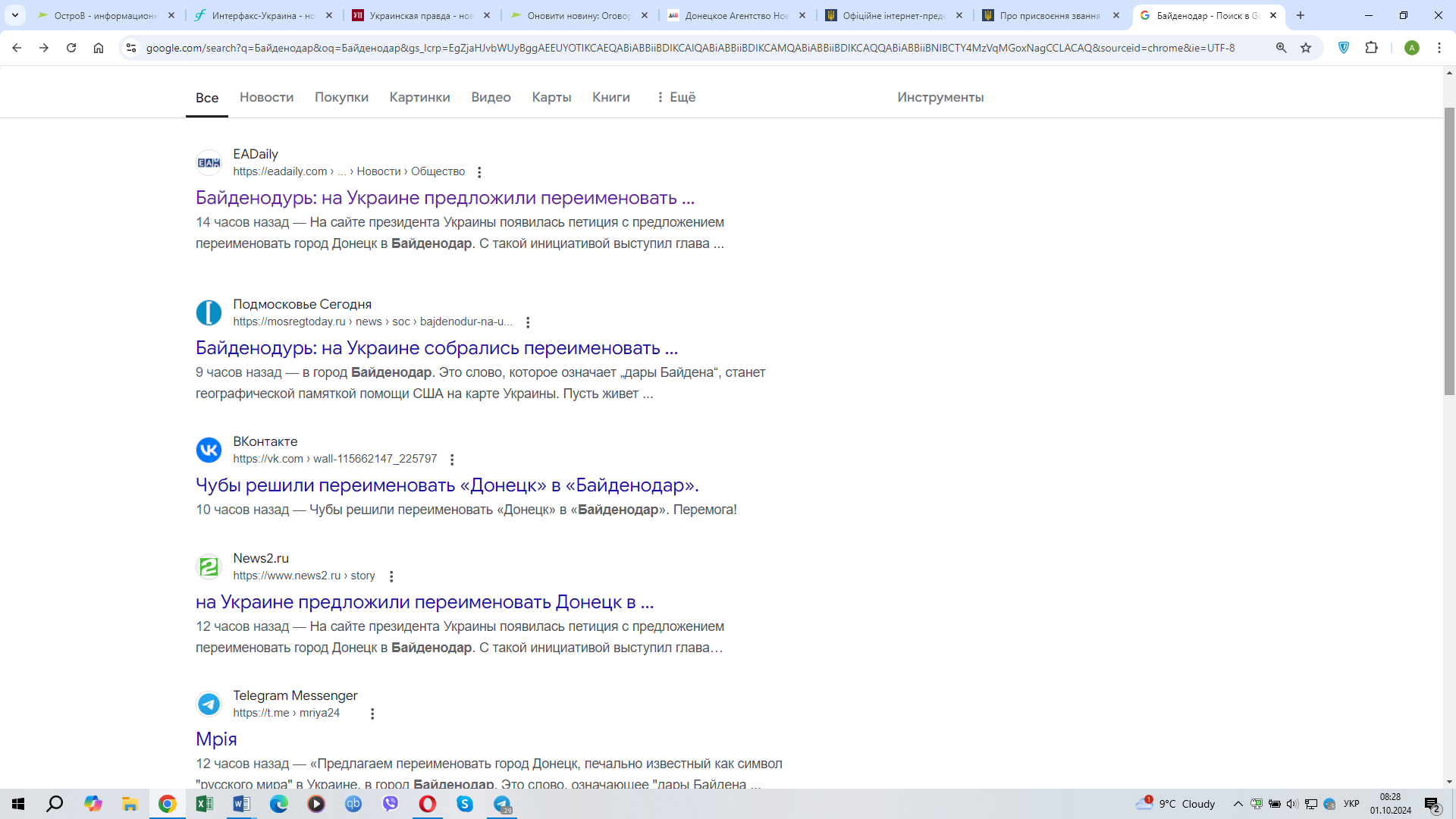Open site information icon in address bar
1456x819 pixels.
[x=131, y=48]
